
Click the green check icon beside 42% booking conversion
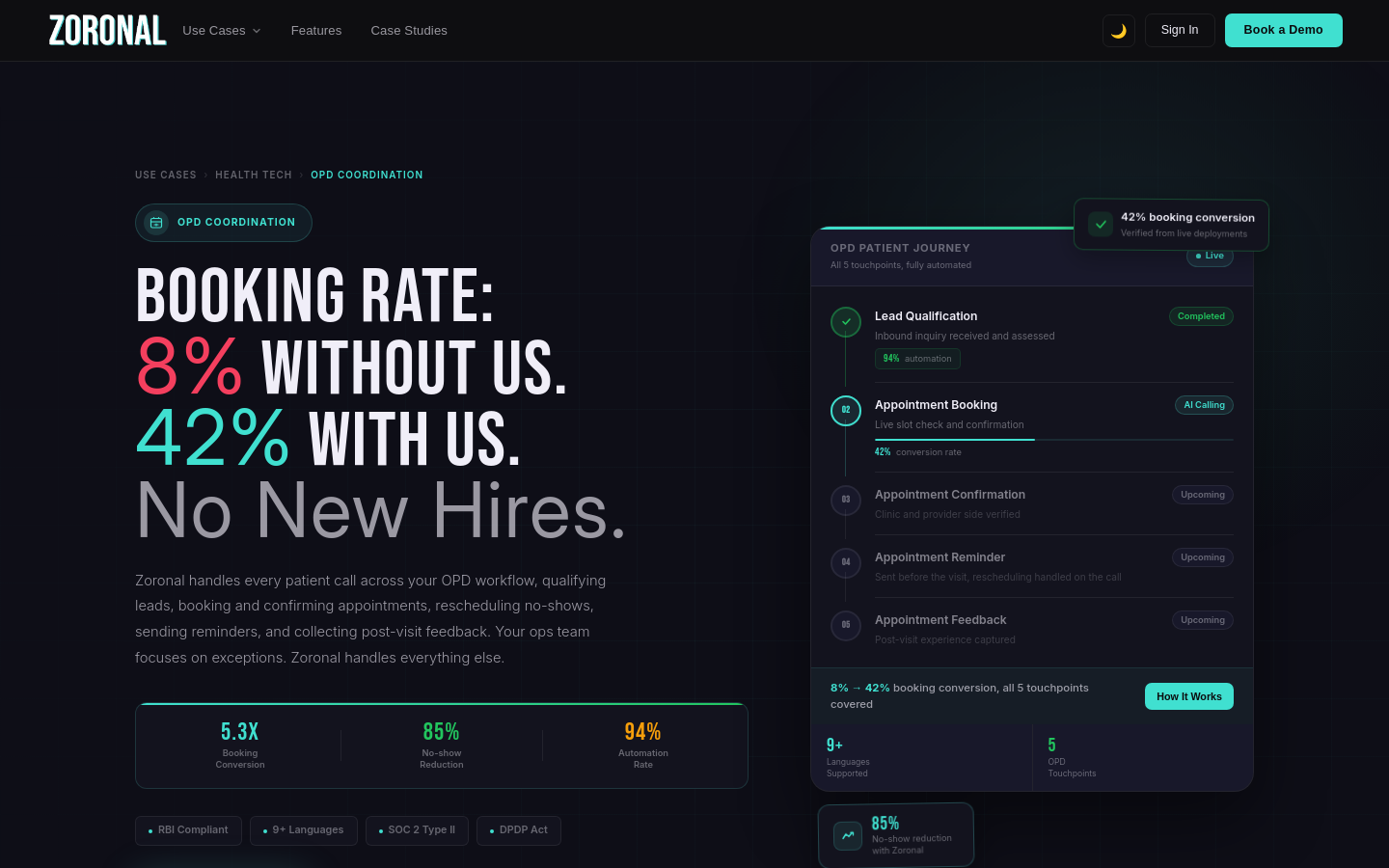pyautogui.click(x=1101, y=225)
